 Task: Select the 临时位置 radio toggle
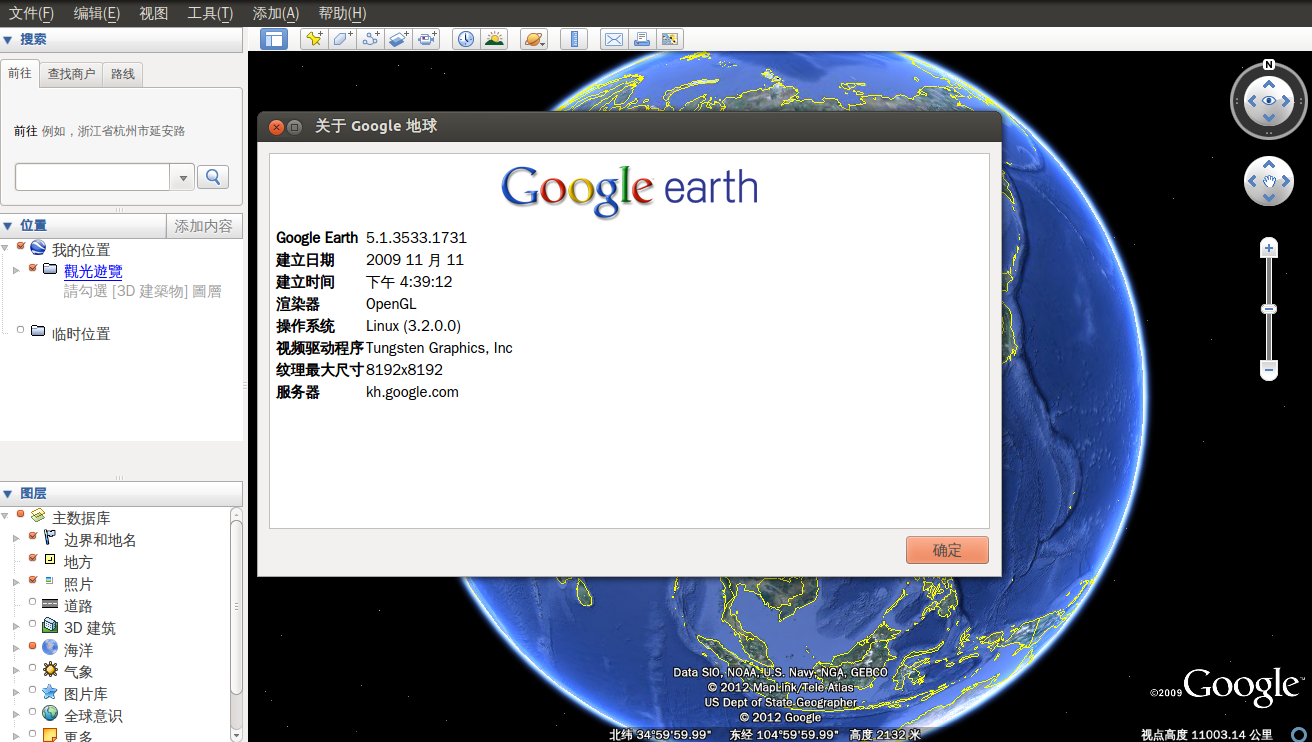[21, 330]
